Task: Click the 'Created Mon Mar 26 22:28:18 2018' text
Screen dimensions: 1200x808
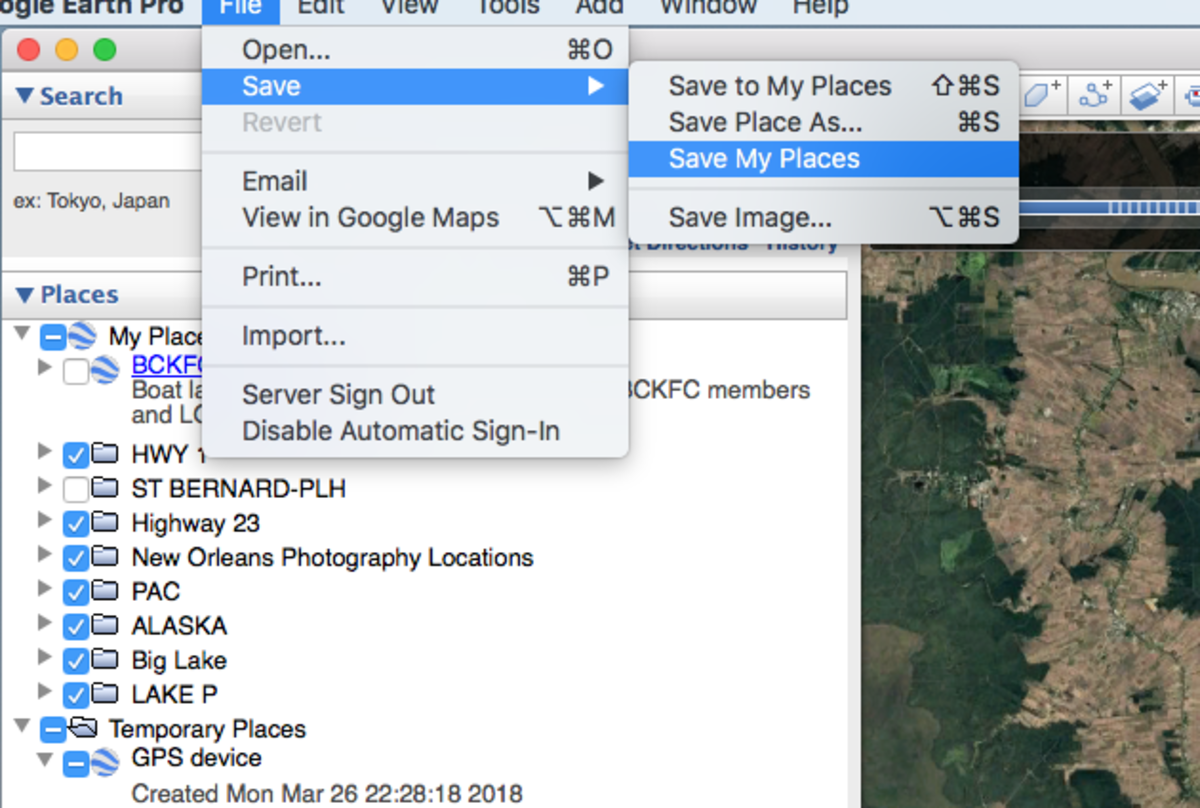Action: (327, 794)
